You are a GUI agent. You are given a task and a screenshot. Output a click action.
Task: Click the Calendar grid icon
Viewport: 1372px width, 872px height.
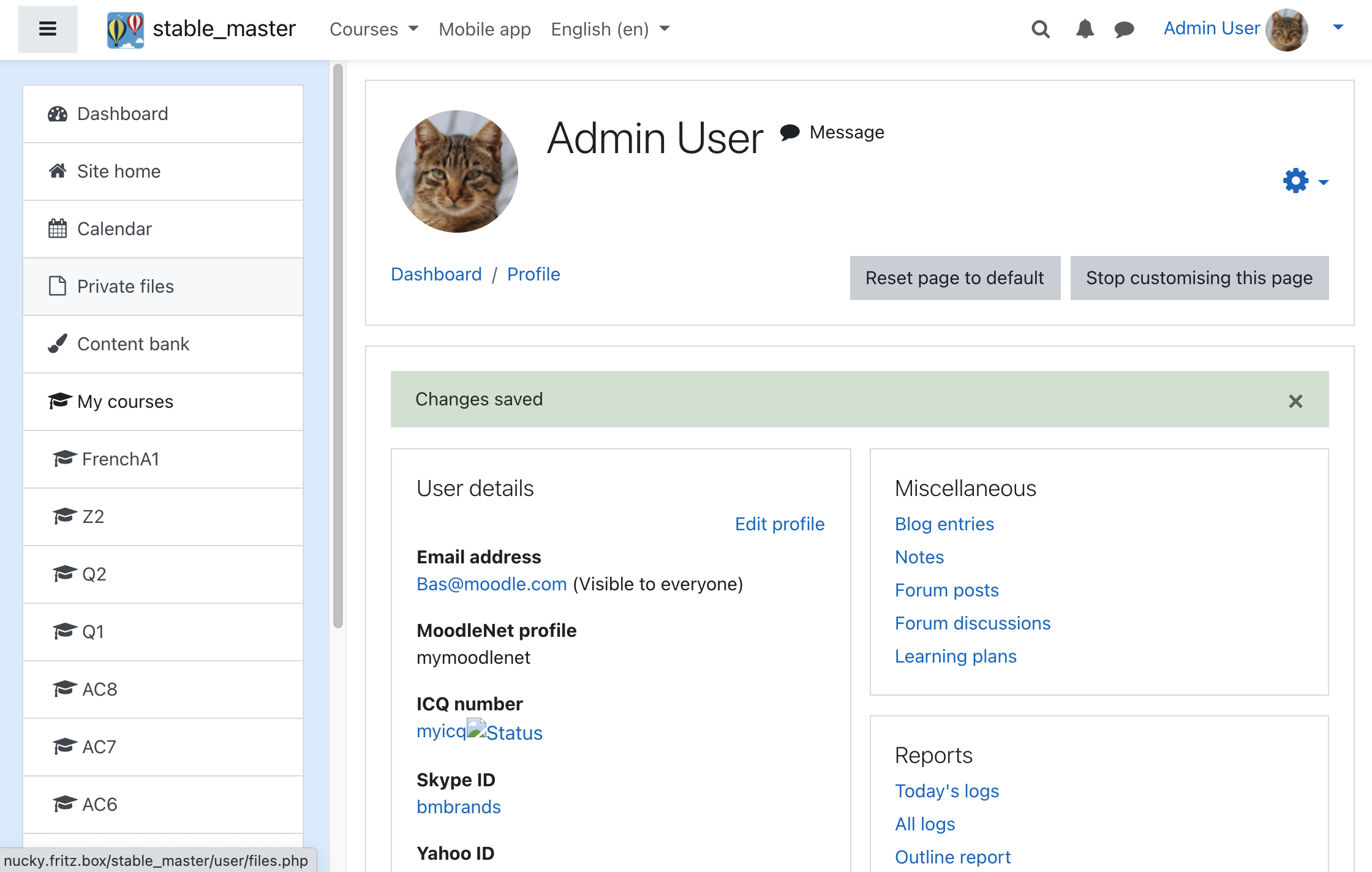coord(58,228)
